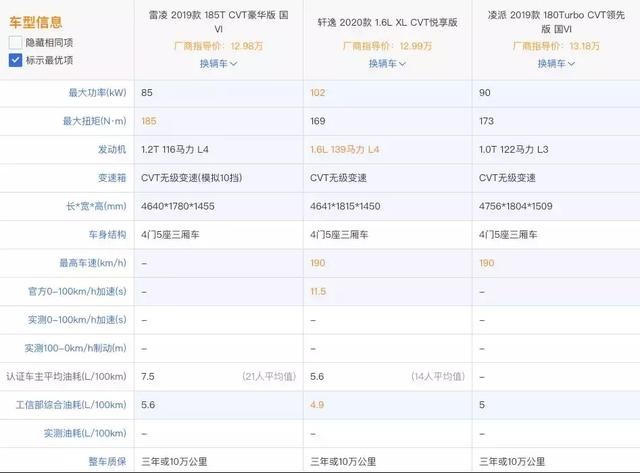The image size is (640, 473).
Task: Uncheck the 标示最优项 checkbox
Action: tap(15, 60)
